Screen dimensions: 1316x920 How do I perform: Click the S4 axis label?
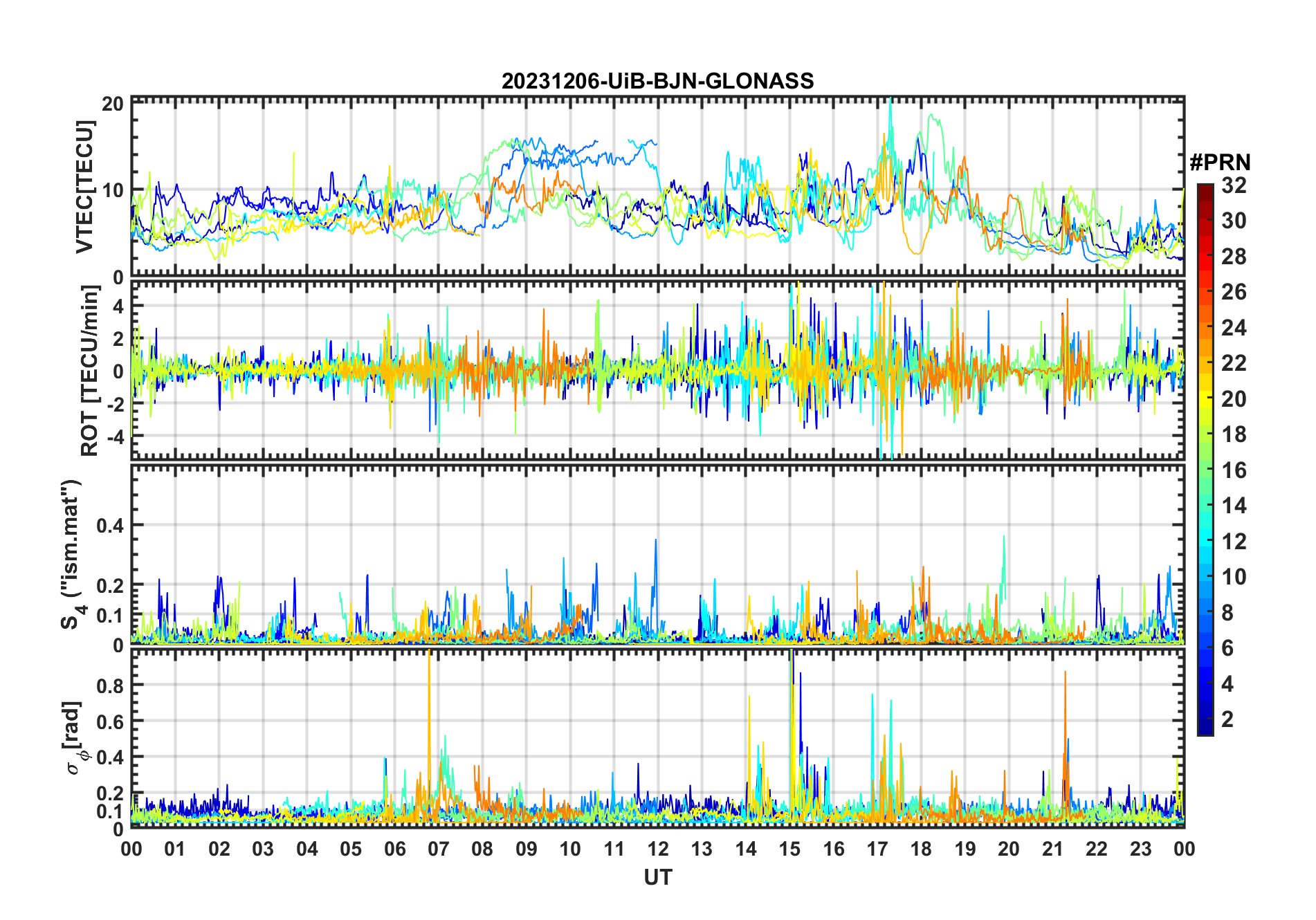[x=72, y=554]
